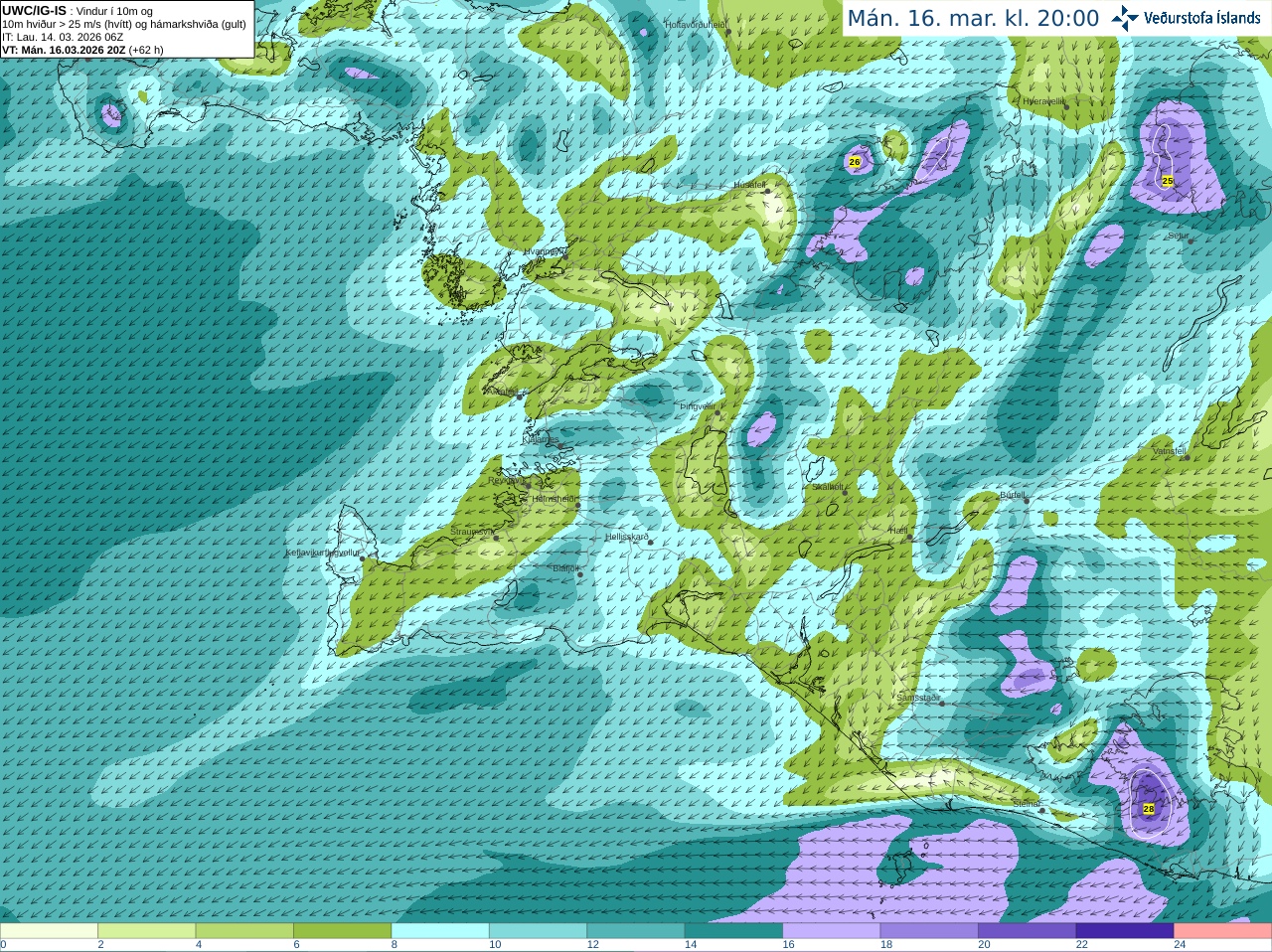1272x952 pixels.
Task: Click the Reykjavík station label
Action: 506,480
